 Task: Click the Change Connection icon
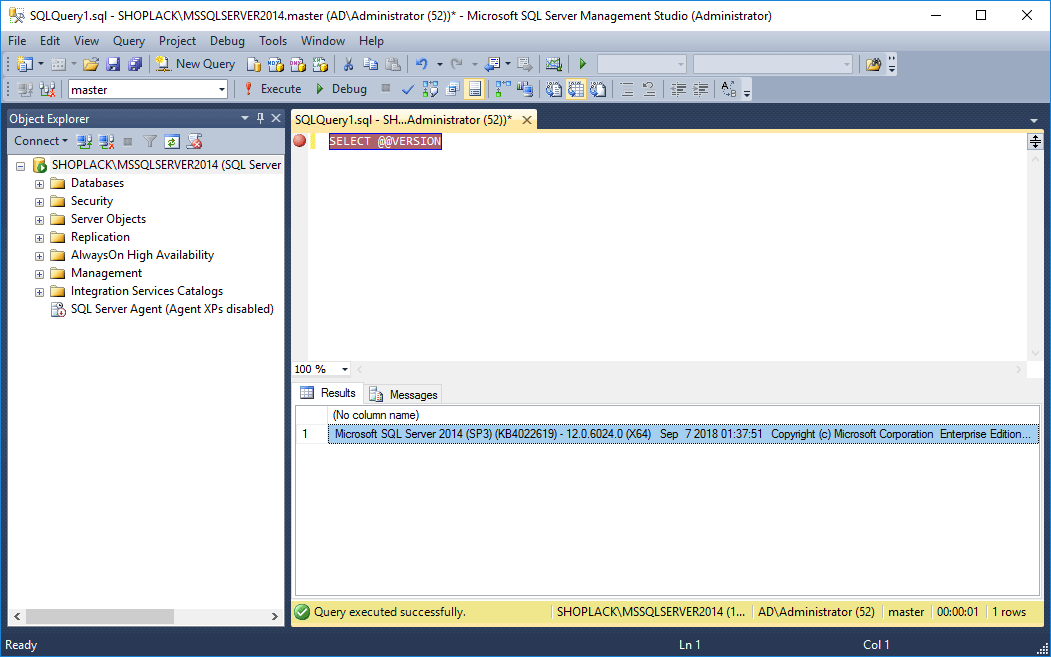pyautogui.click(x=47, y=89)
